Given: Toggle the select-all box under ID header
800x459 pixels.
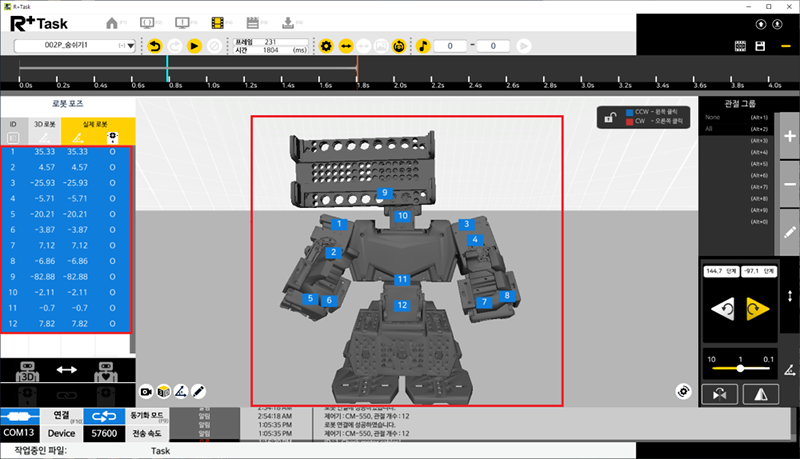Looking at the screenshot, I should pyautogui.click(x=13, y=137).
